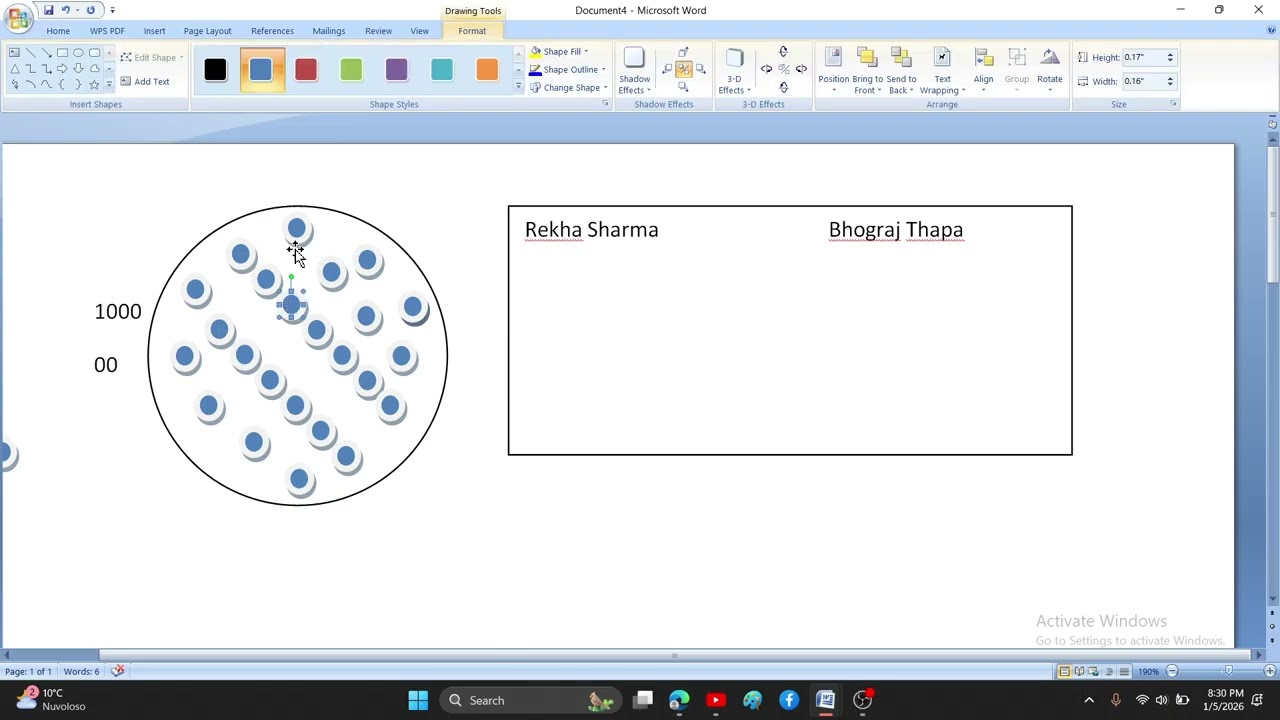The width and height of the screenshot is (1280, 720).
Task: Open the Review tab
Action: point(378,31)
